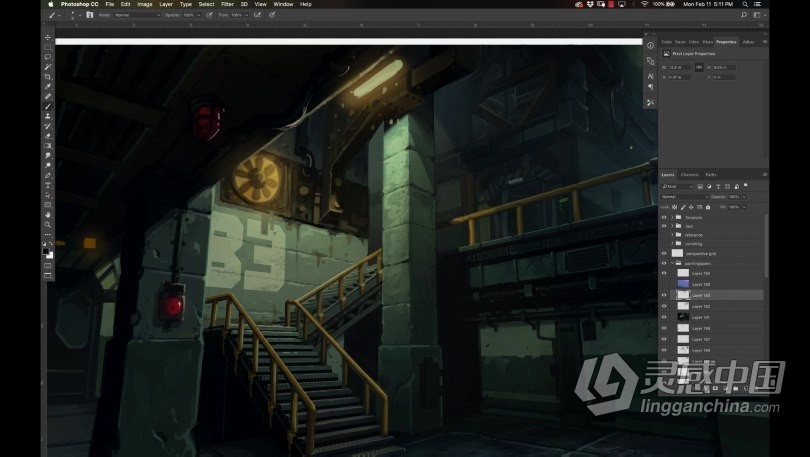The width and height of the screenshot is (810, 457).
Task: Expand the reference layer group
Action: click(x=672, y=235)
